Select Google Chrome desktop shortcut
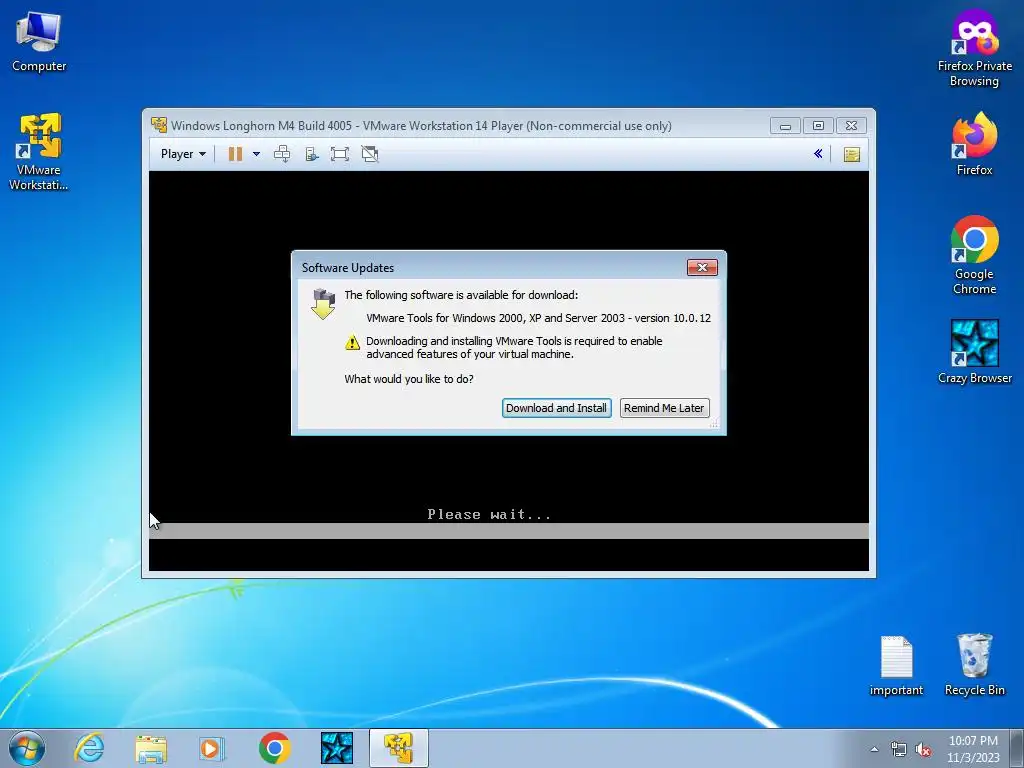The height and width of the screenshot is (768, 1024). [974, 255]
